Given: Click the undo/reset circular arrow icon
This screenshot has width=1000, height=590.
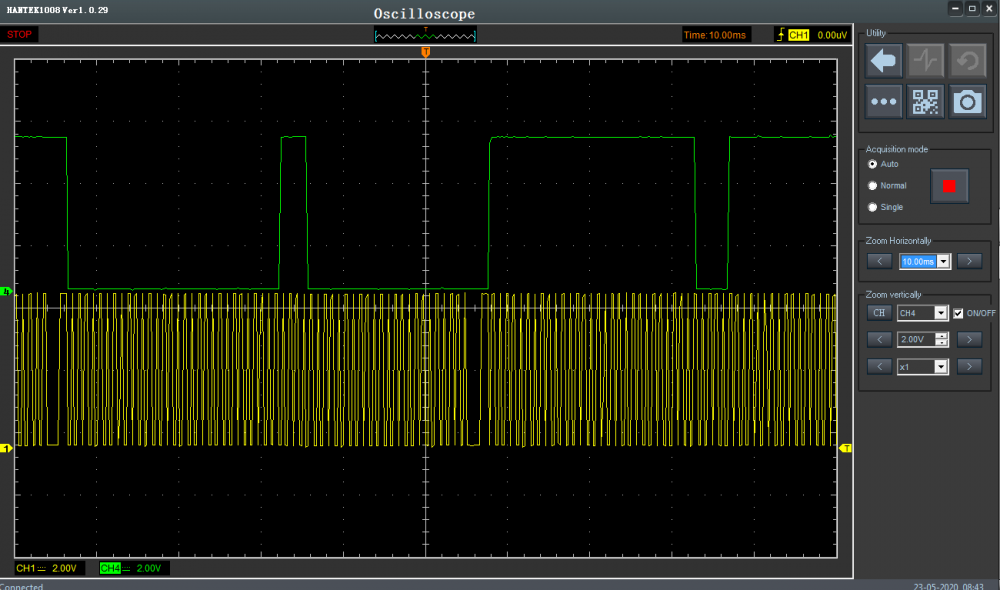Looking at the screenshot, I should tap(967, 61).
